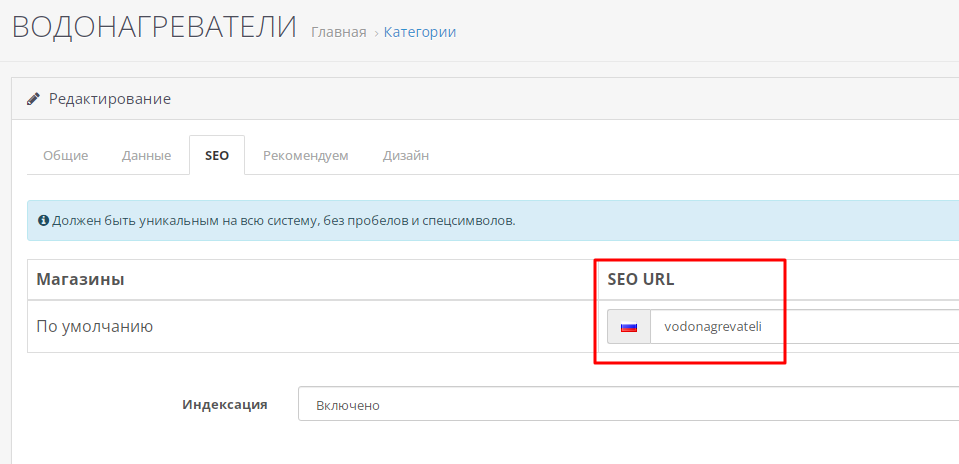Focus the SEO URL field with vodonagrevateli
Viewport: 959px width, 464px height.
point(804,327)
